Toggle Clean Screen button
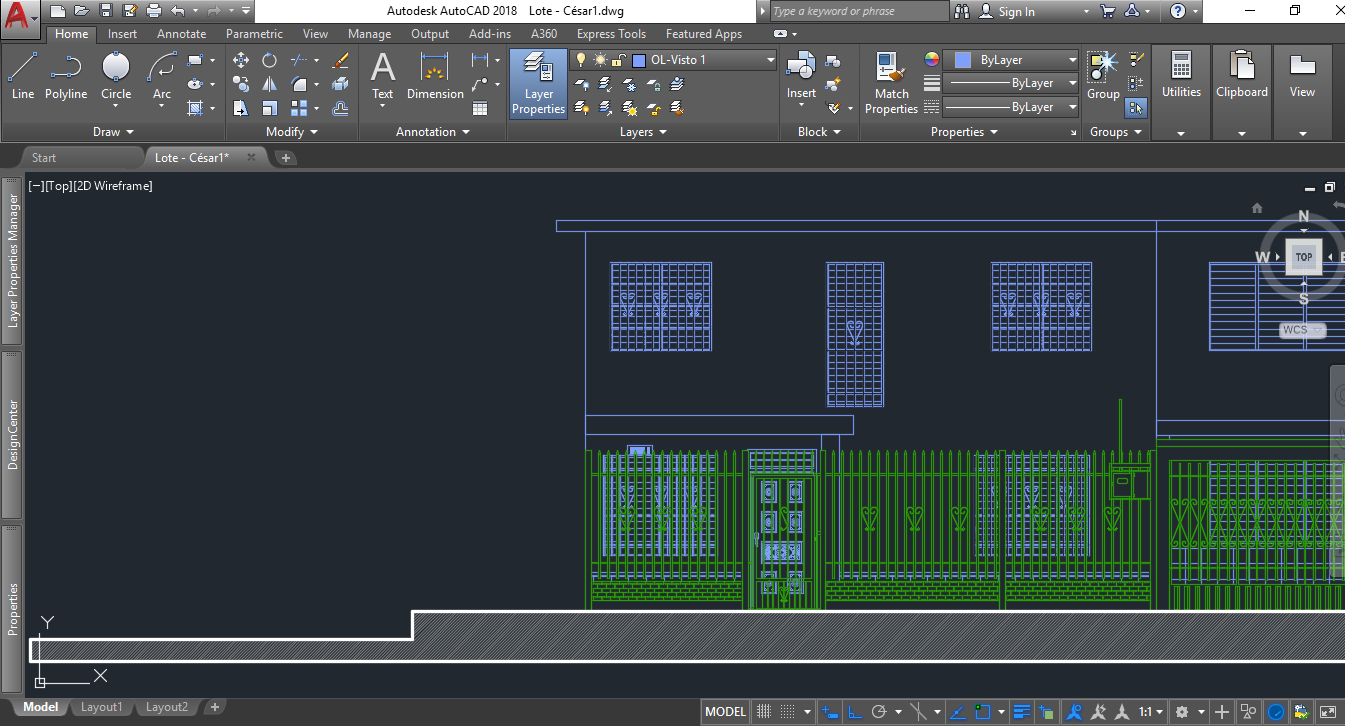The width and height of the screenshot is (1345, 726). coord(1327,712)
